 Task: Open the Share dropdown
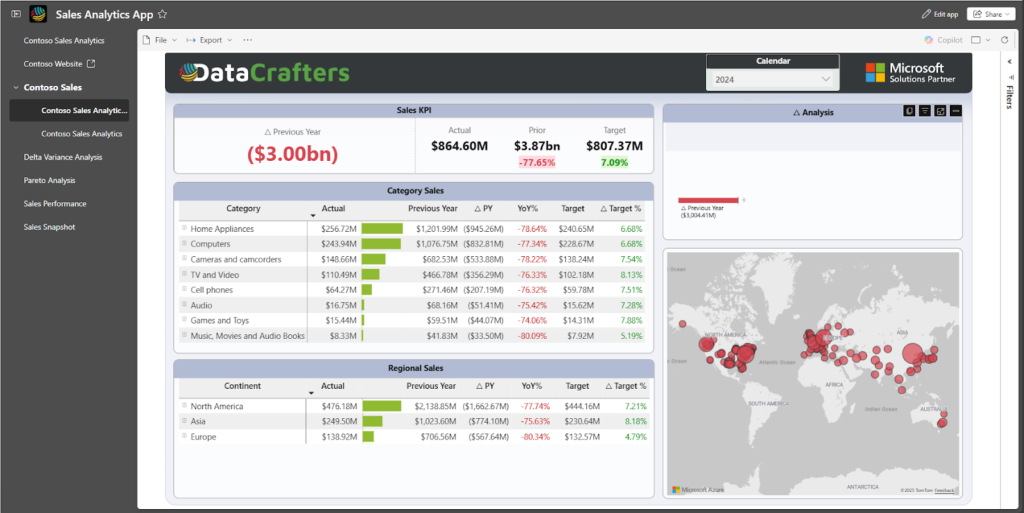tap(992, 14)
